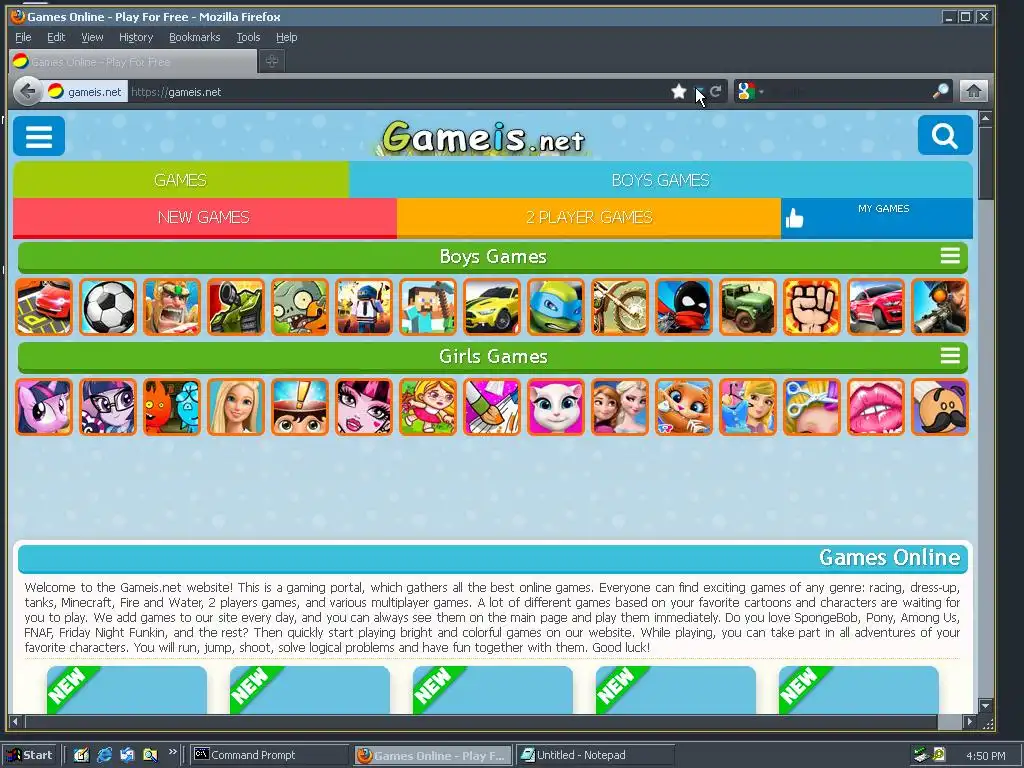Open the Tools menu
This screenshot has width=1024, height=768.
pos(248,37)
